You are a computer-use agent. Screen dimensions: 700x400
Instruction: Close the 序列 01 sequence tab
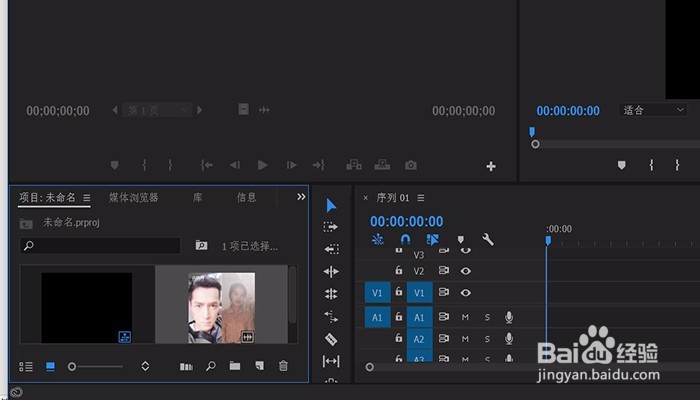coord(366,198)
